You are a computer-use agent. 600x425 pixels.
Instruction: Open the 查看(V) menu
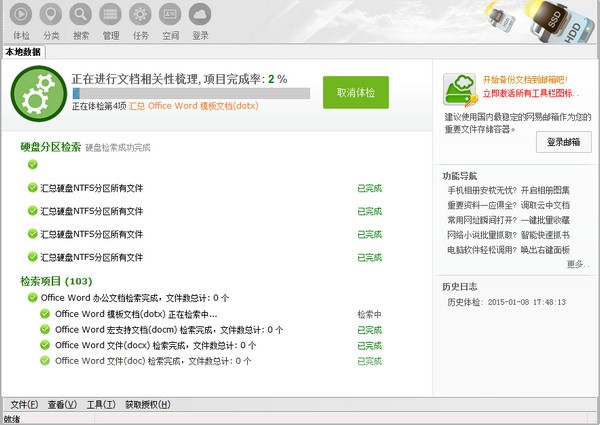point(62,405)
